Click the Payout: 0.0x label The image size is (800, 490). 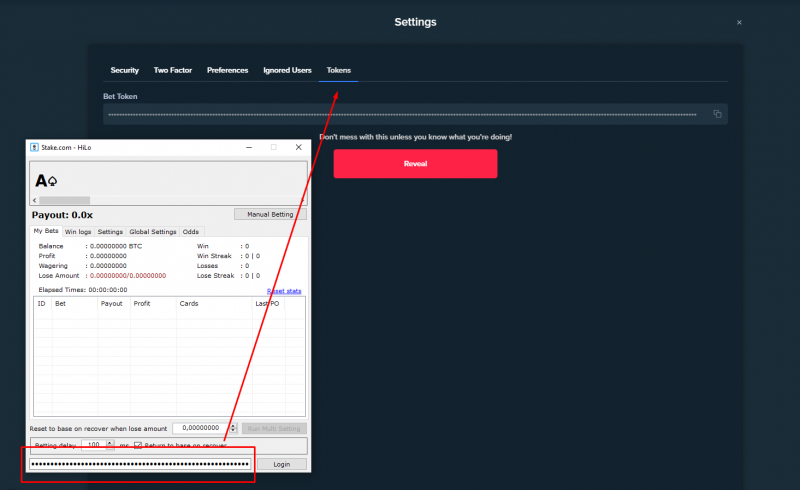62,215
